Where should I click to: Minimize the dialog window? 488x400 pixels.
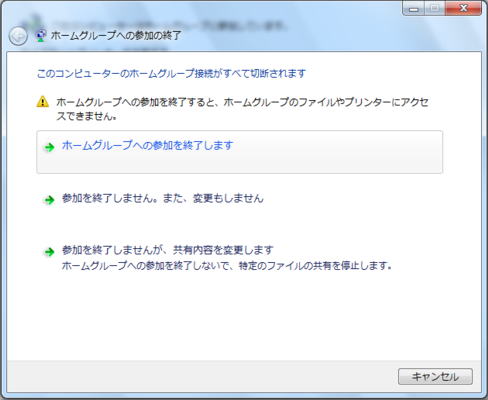414,8
